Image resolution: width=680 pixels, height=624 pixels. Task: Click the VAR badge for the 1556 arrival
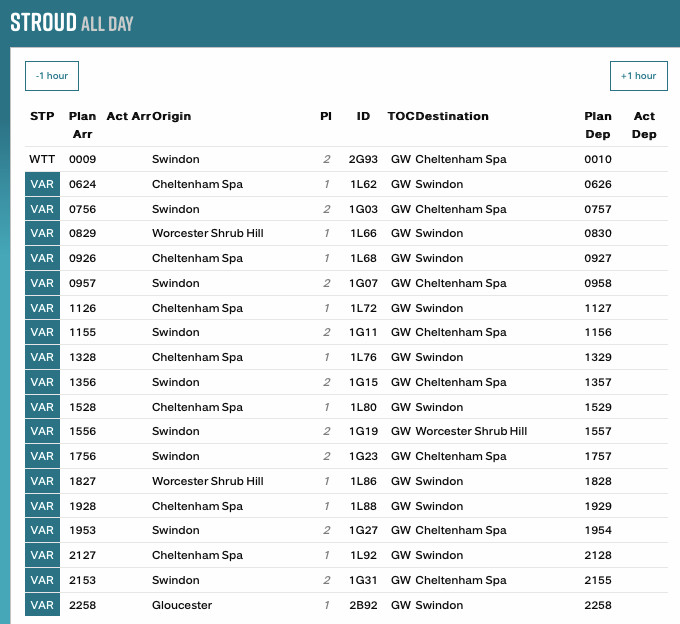[42, 432]
